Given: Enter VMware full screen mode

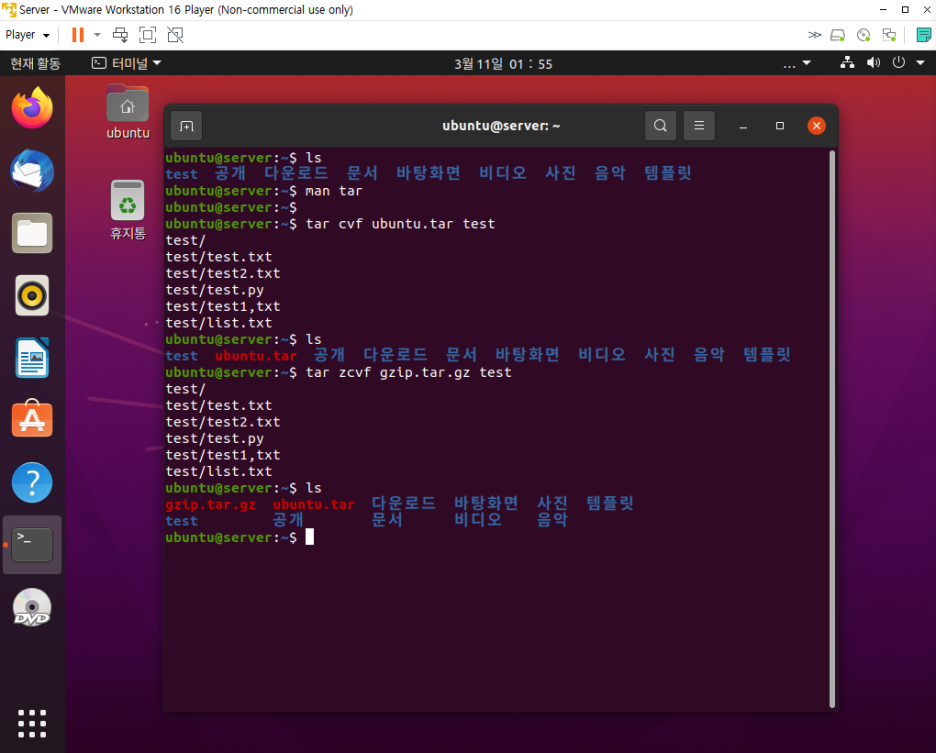Looking at the screenshot, I should tap(147, 35).
